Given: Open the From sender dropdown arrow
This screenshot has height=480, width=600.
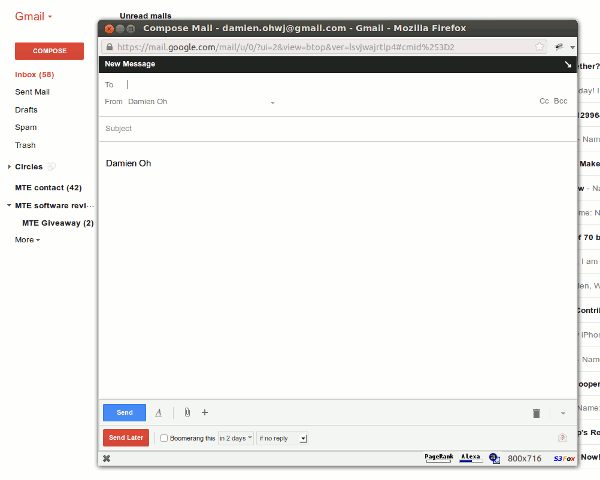Looking at the screenshot, I should [272, 102].
